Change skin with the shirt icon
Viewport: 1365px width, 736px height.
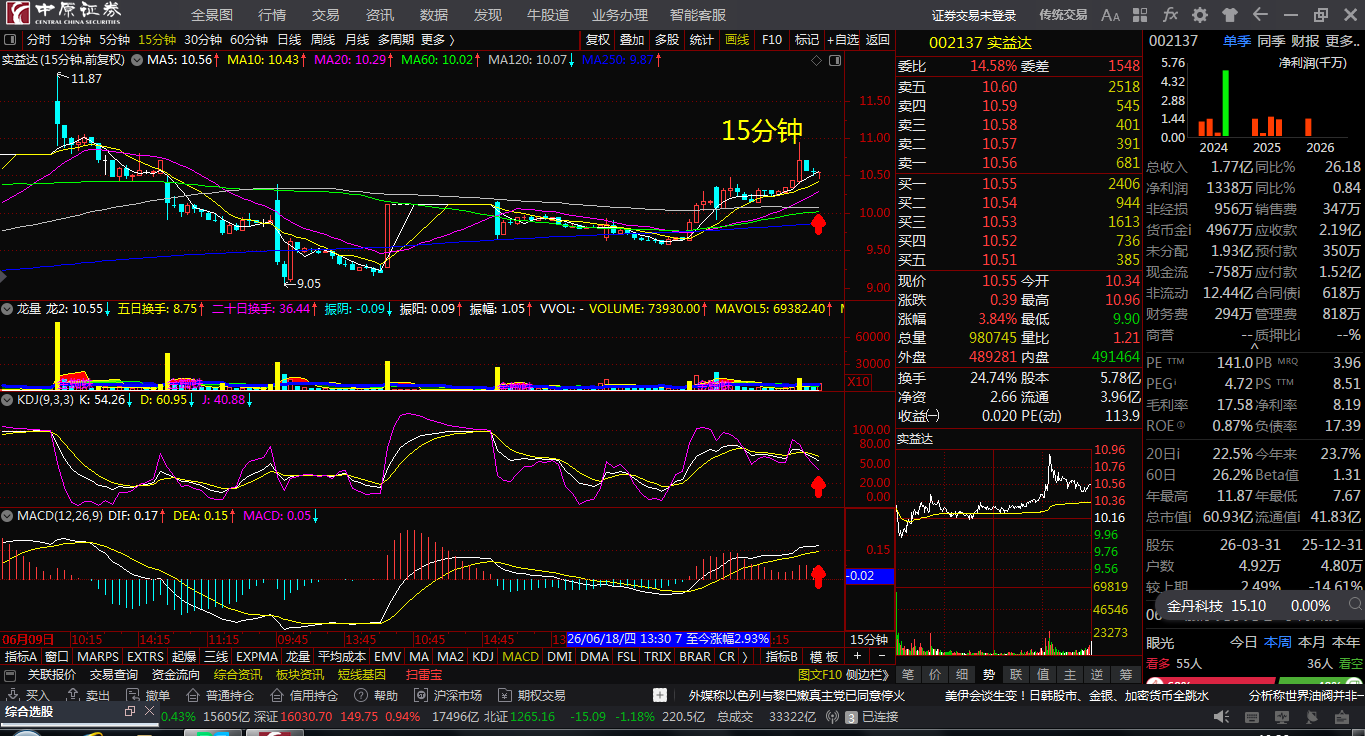pyautogui.click(x=1229, y=15)
